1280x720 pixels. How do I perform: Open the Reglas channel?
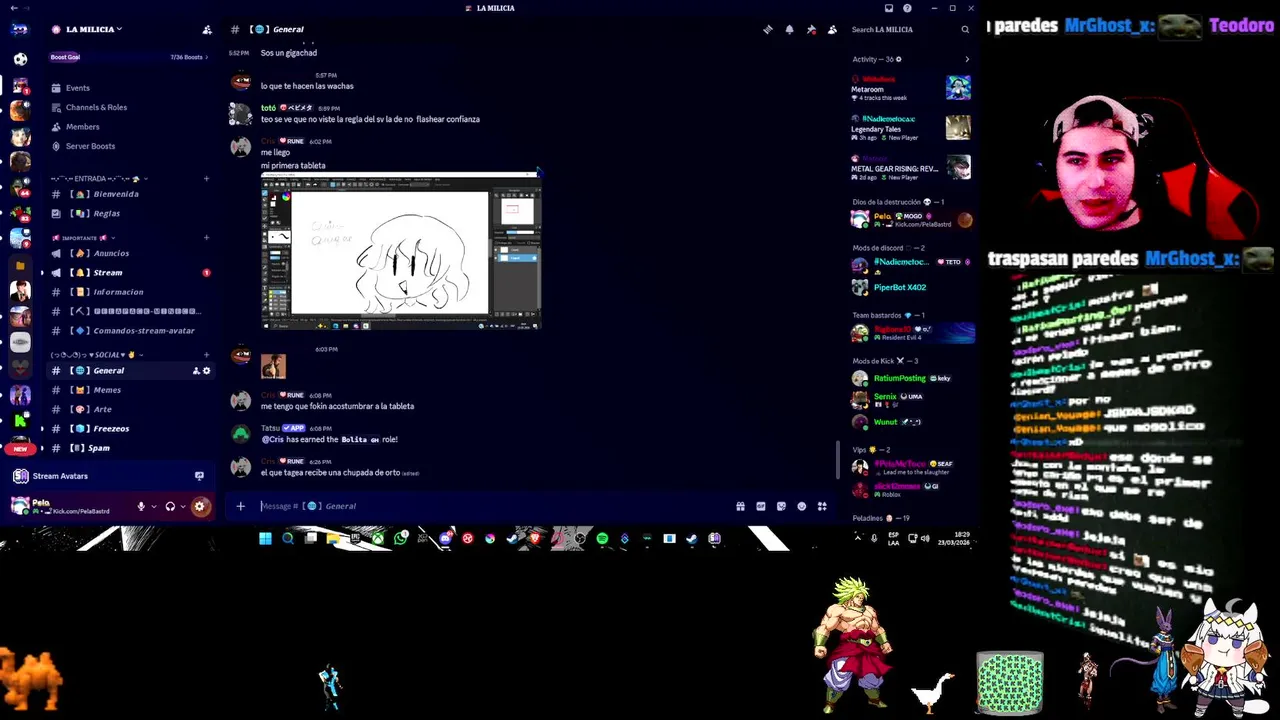tap(128, 213)
